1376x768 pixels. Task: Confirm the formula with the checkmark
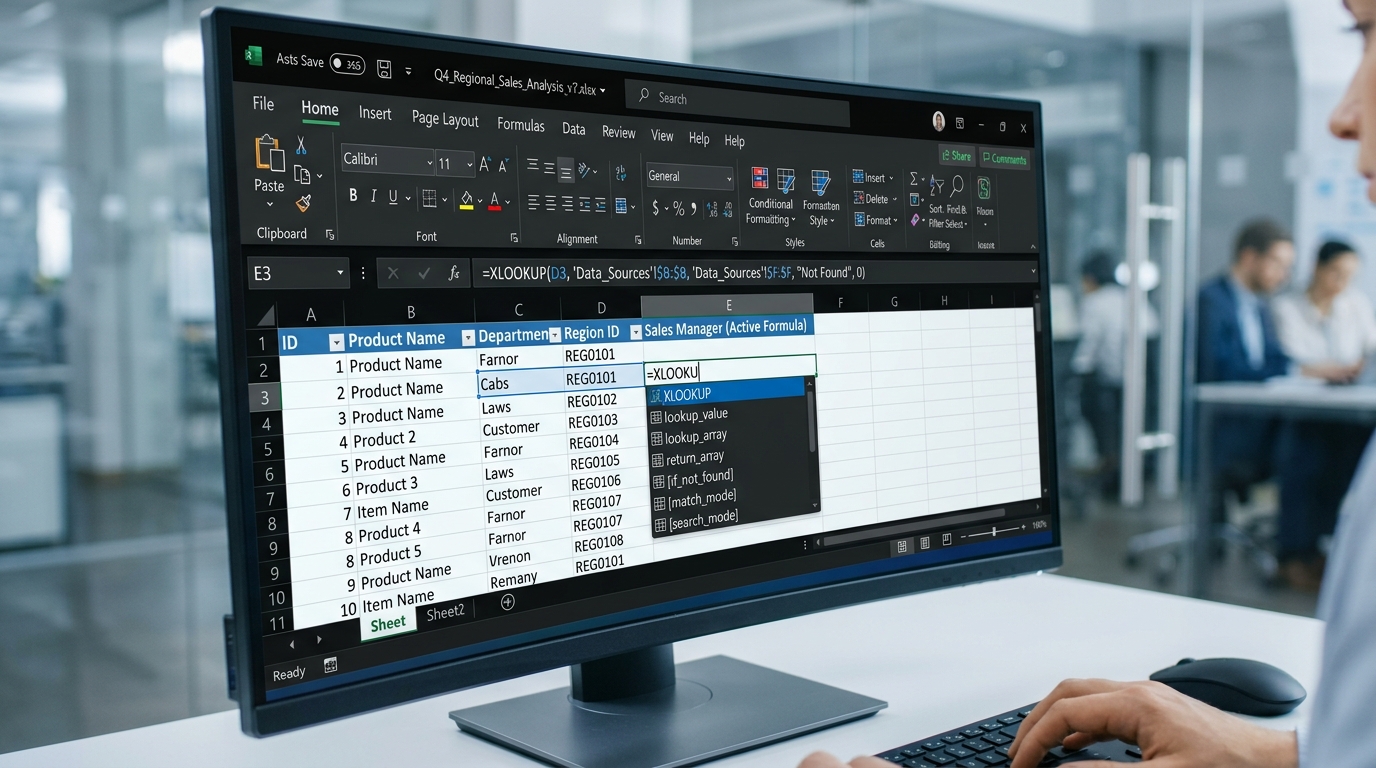click(424, 273)
